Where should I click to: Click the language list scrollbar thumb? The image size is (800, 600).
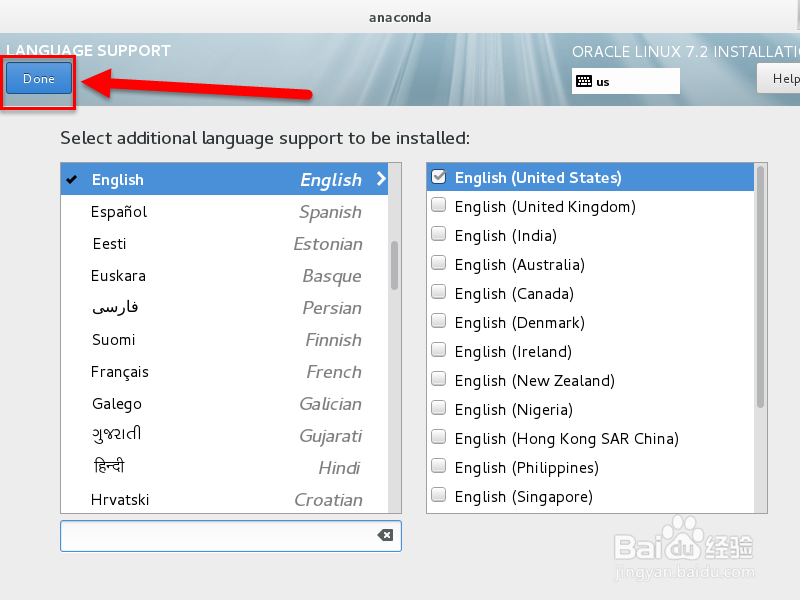pos(394,265)
